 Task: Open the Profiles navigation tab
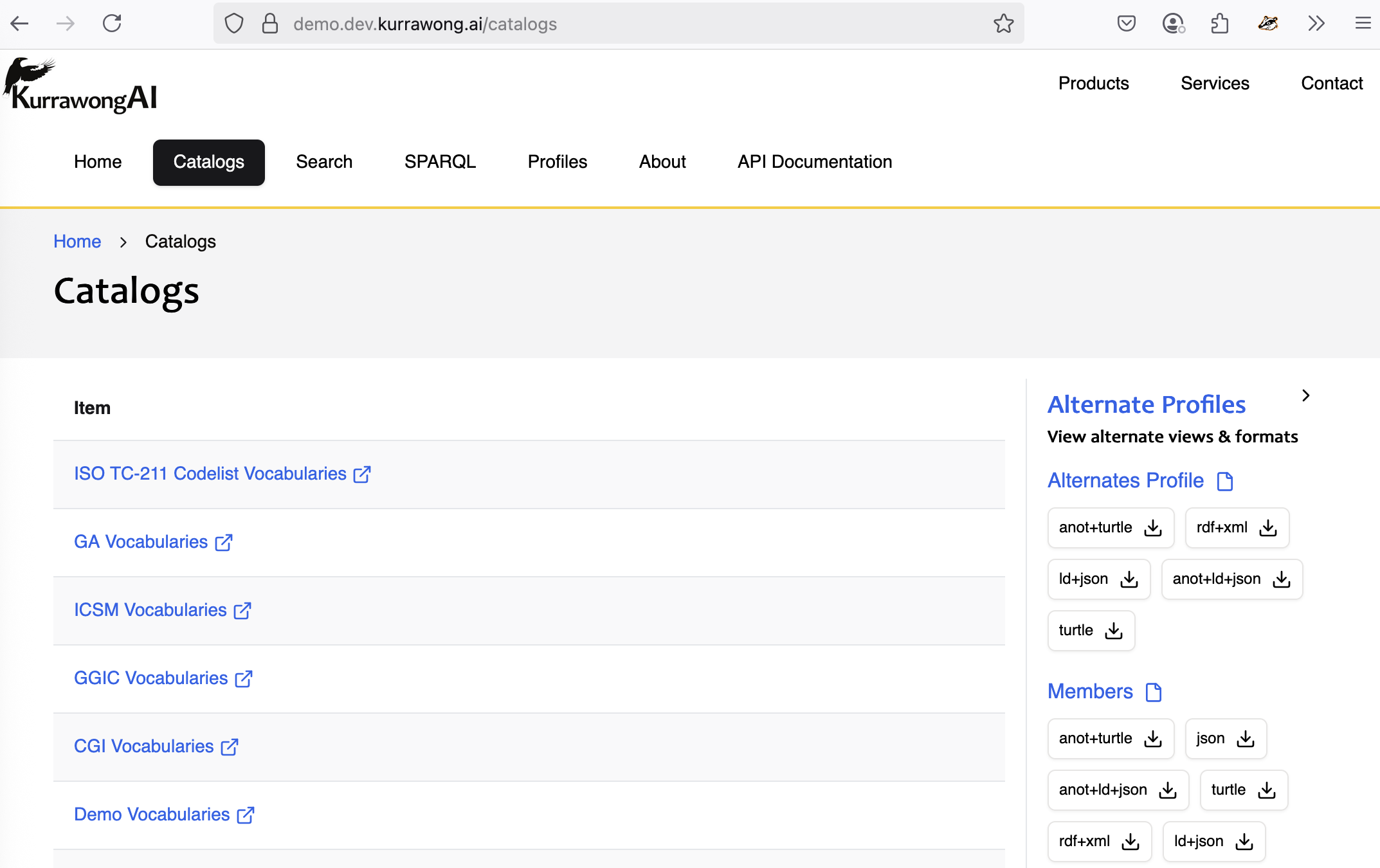click(x=557, y=162)
